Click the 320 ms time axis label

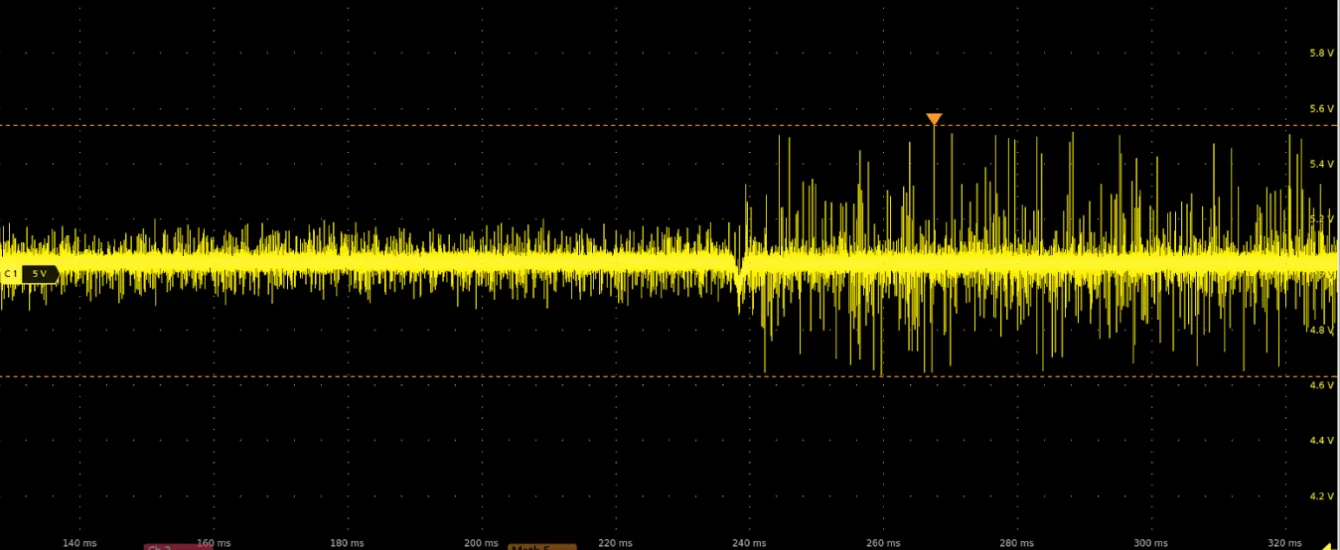1285,542
